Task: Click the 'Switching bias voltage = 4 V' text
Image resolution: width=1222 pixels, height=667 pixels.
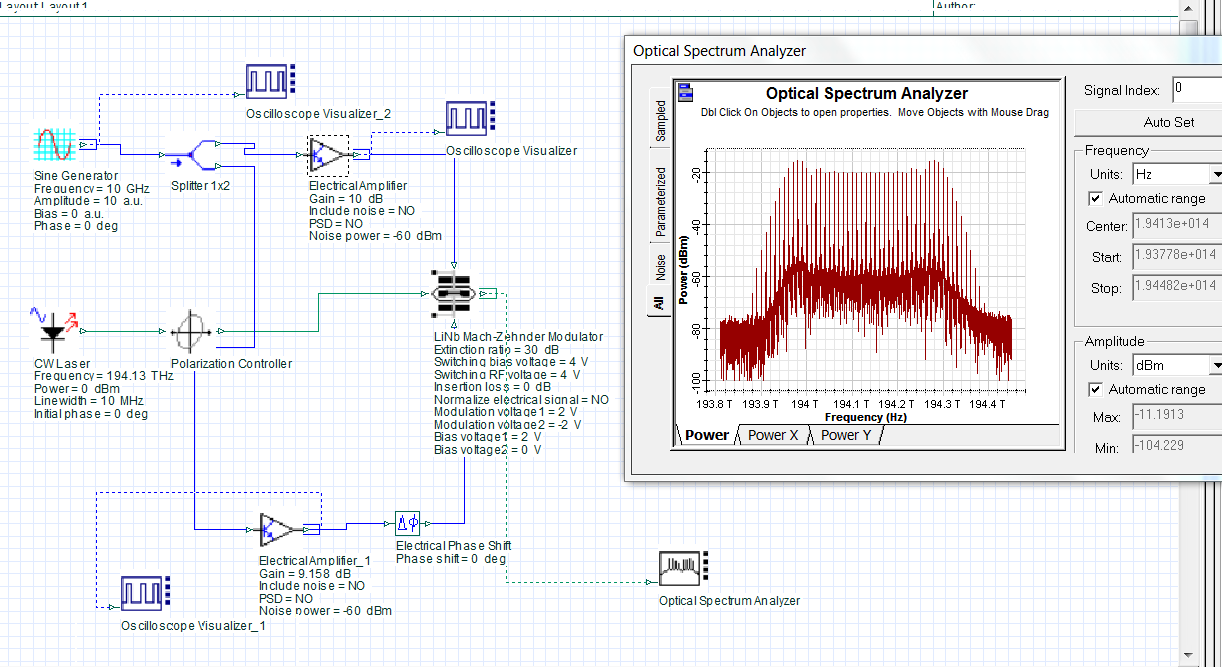Action: point(511,362)
